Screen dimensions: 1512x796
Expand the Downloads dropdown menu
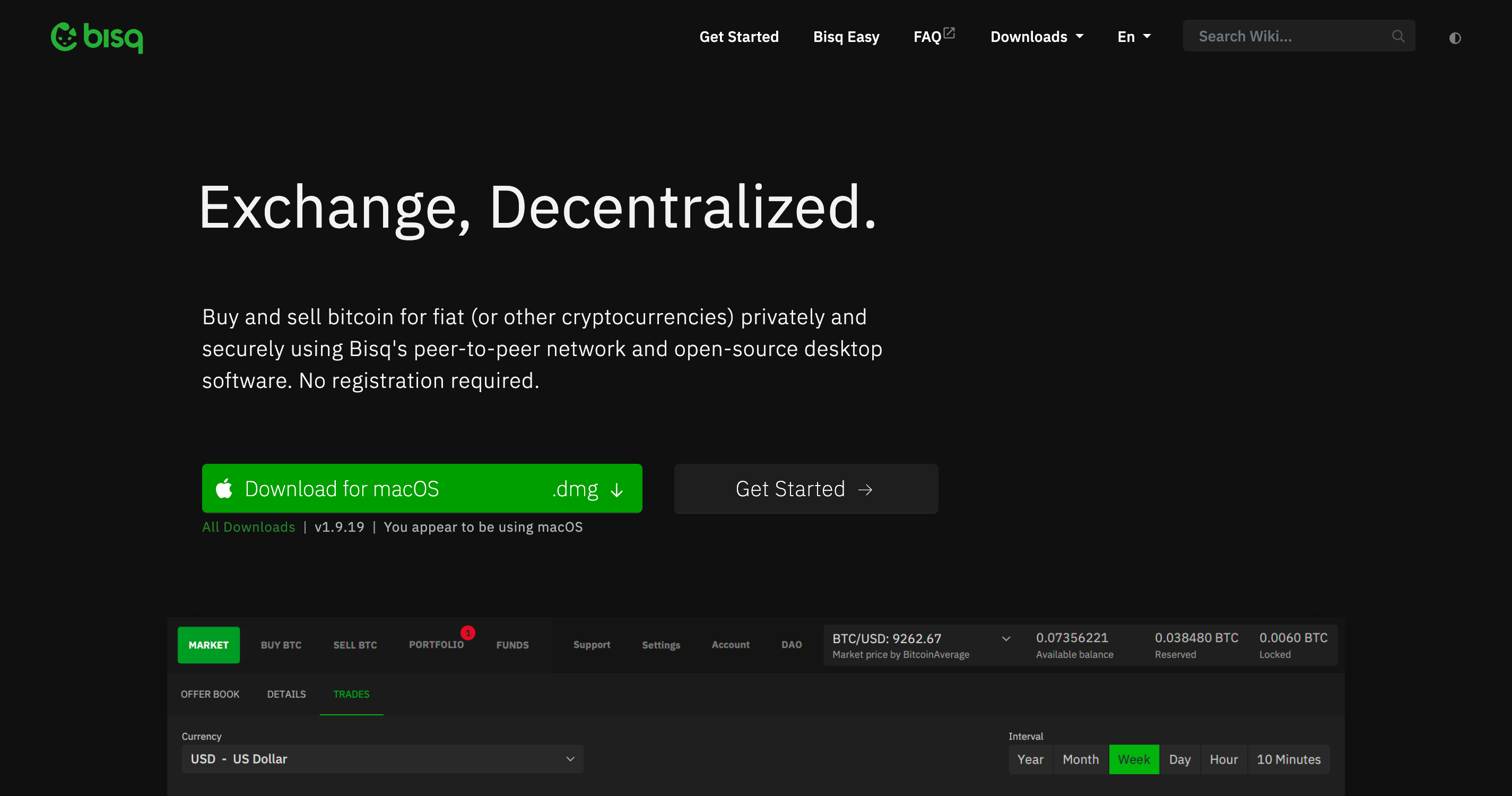[1037, 37]
